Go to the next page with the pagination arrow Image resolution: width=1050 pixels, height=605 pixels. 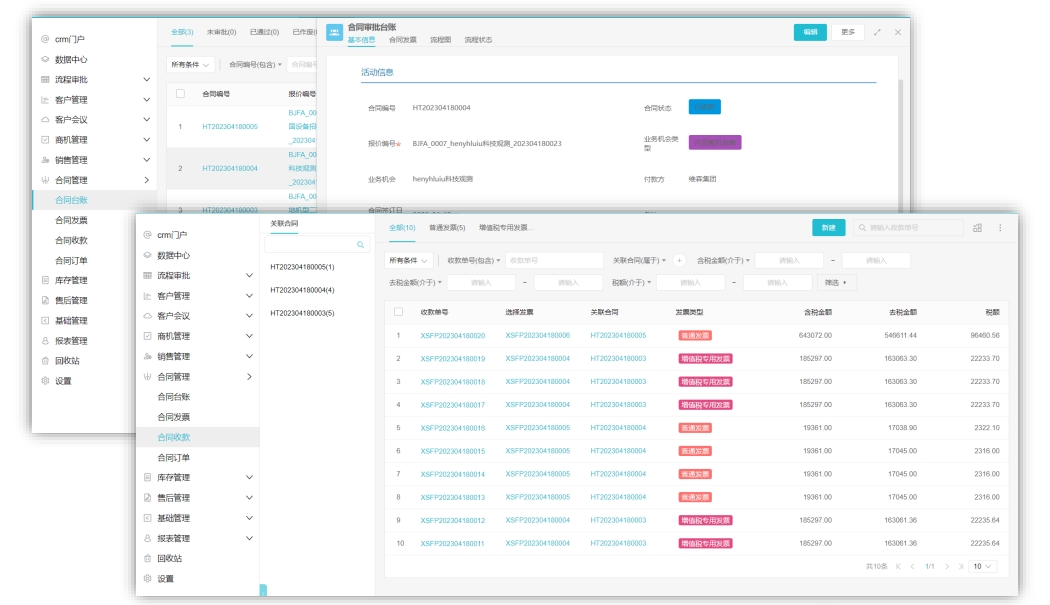click(947, 566)
